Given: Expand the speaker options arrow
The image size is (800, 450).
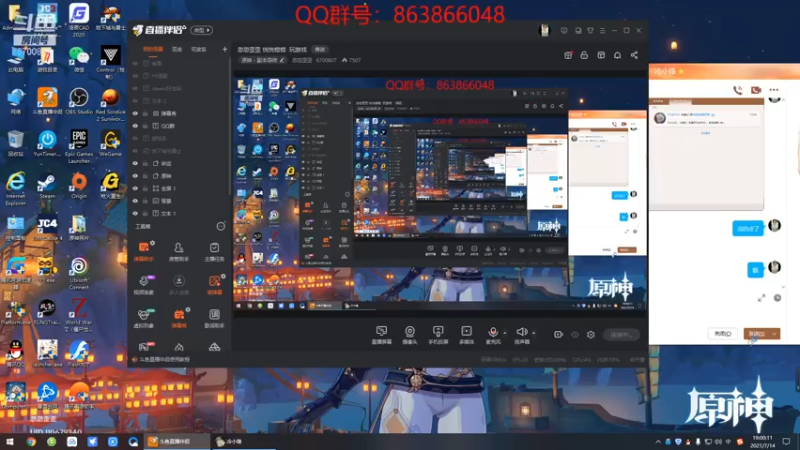Looking at the screenshot, I should (x=533, y=333).
